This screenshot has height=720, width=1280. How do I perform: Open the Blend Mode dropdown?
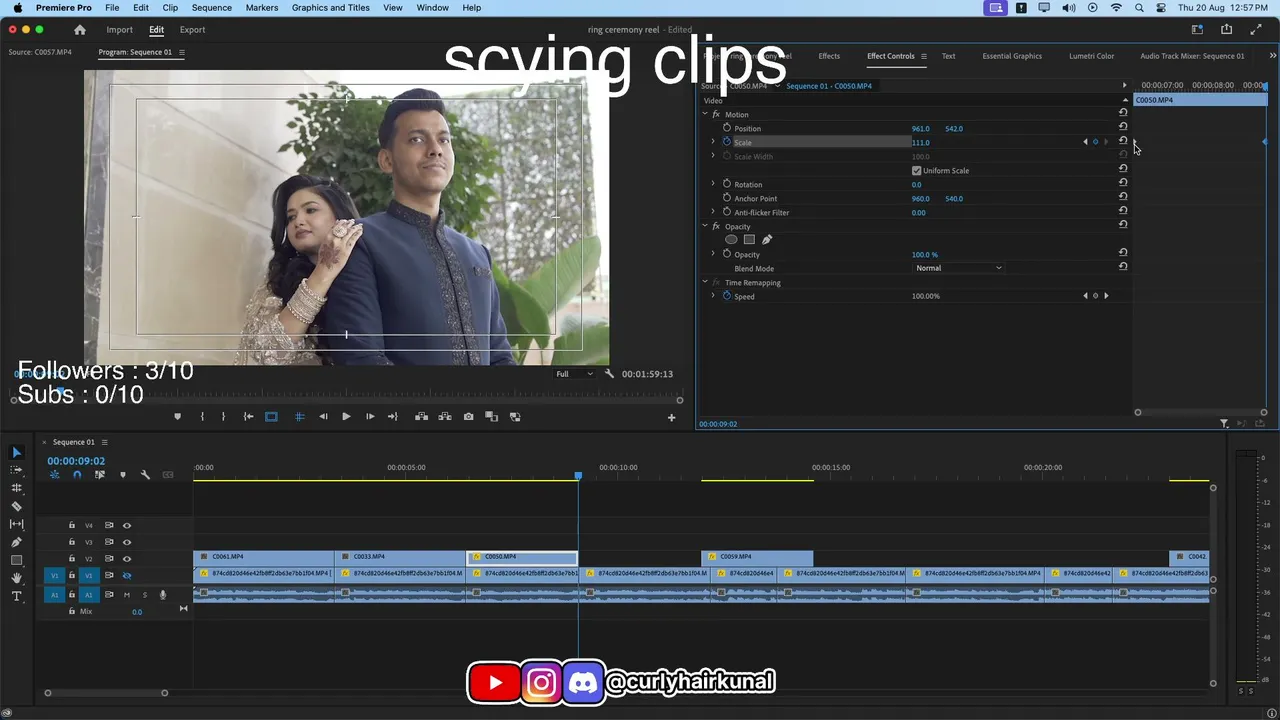(x=958, y=268)
